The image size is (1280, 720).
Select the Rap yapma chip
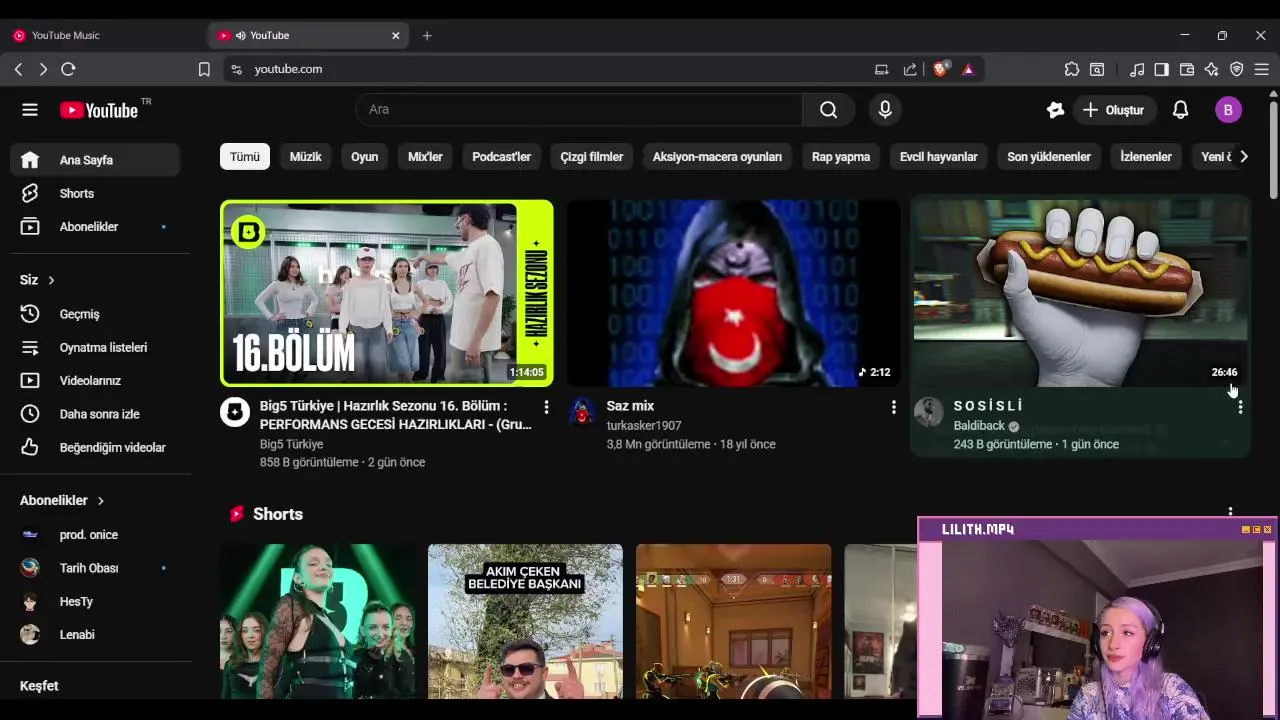841,157
